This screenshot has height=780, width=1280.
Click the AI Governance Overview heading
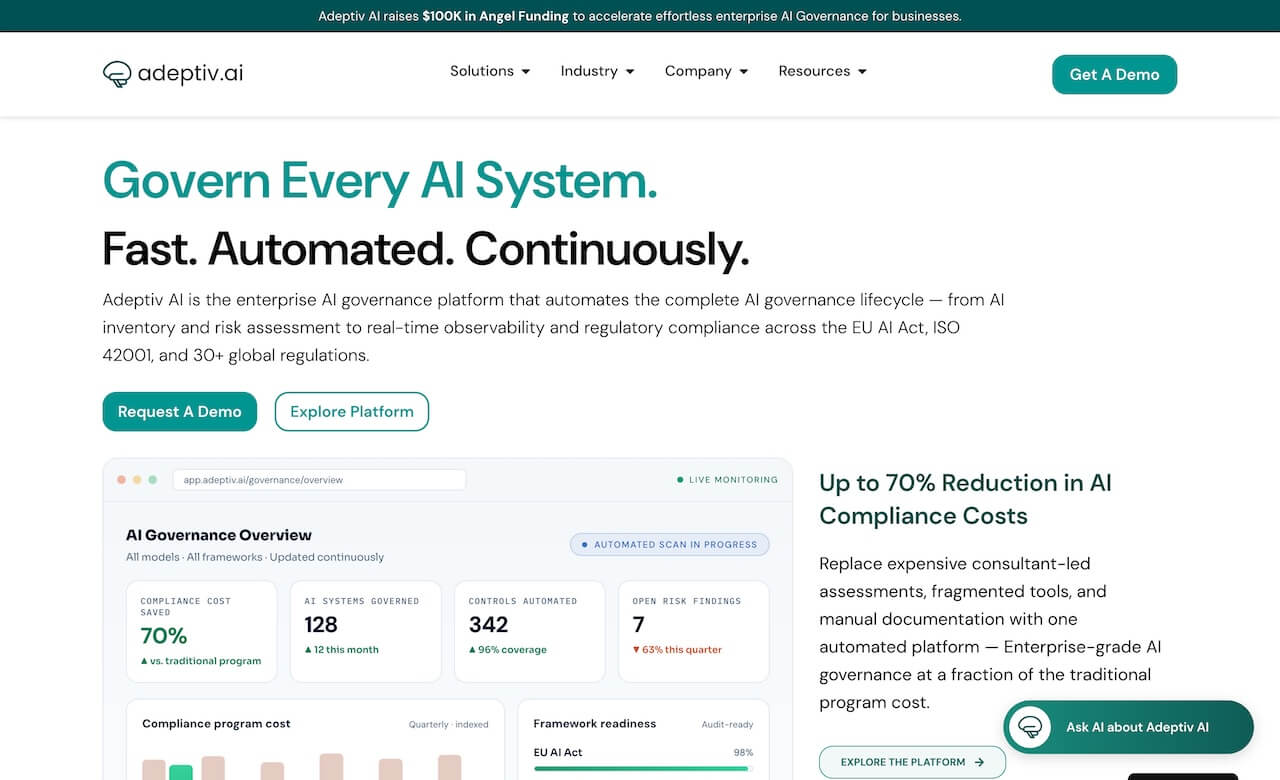219,535
